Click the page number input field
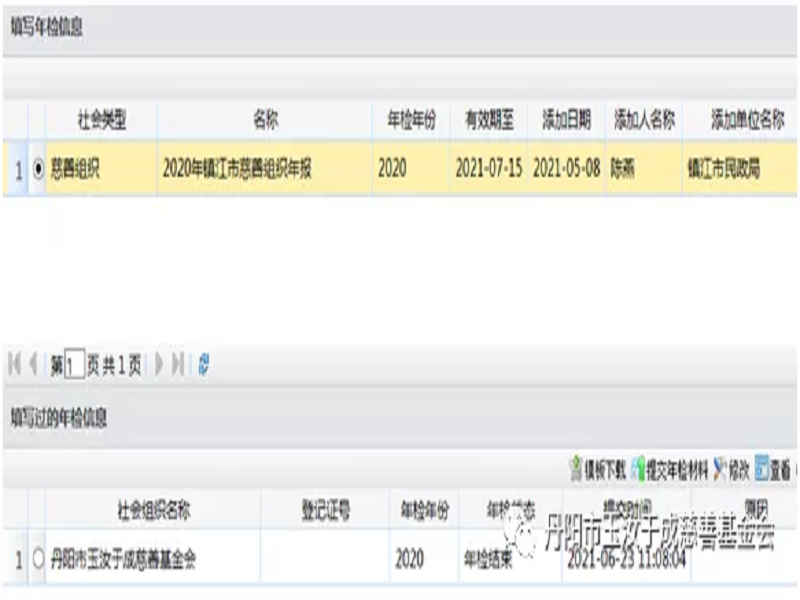The height and width of the screenshot is (600, 800). 74,365
